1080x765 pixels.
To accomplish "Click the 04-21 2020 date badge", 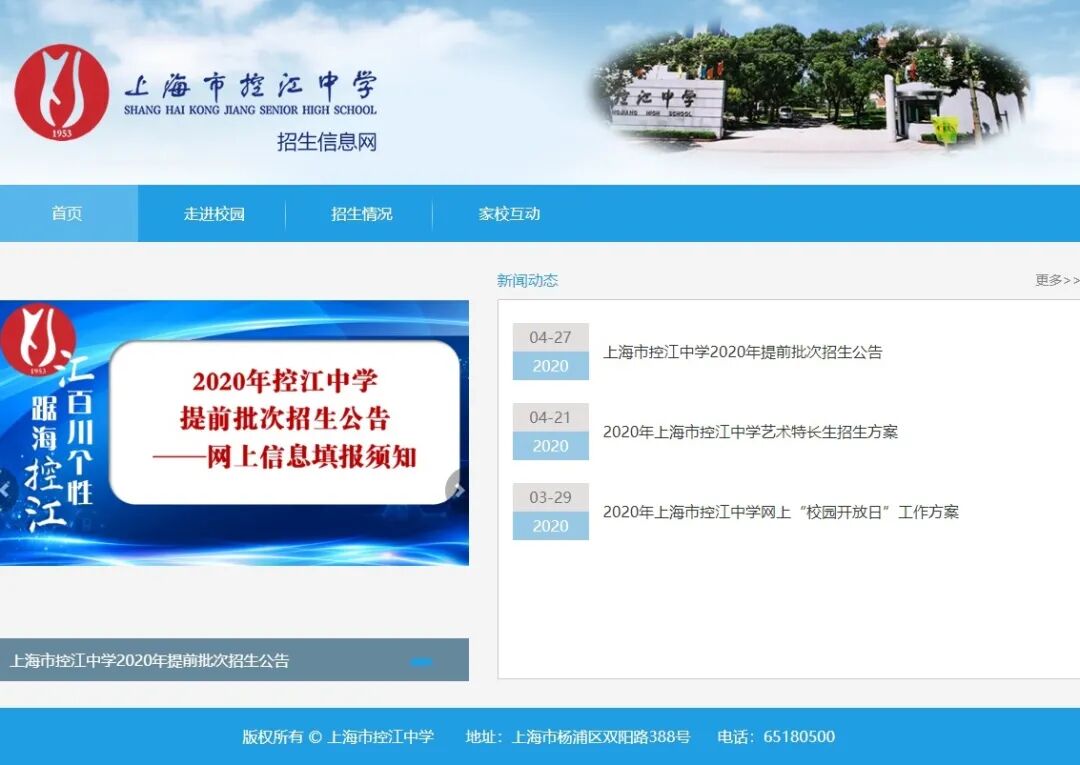I will 550,431.
